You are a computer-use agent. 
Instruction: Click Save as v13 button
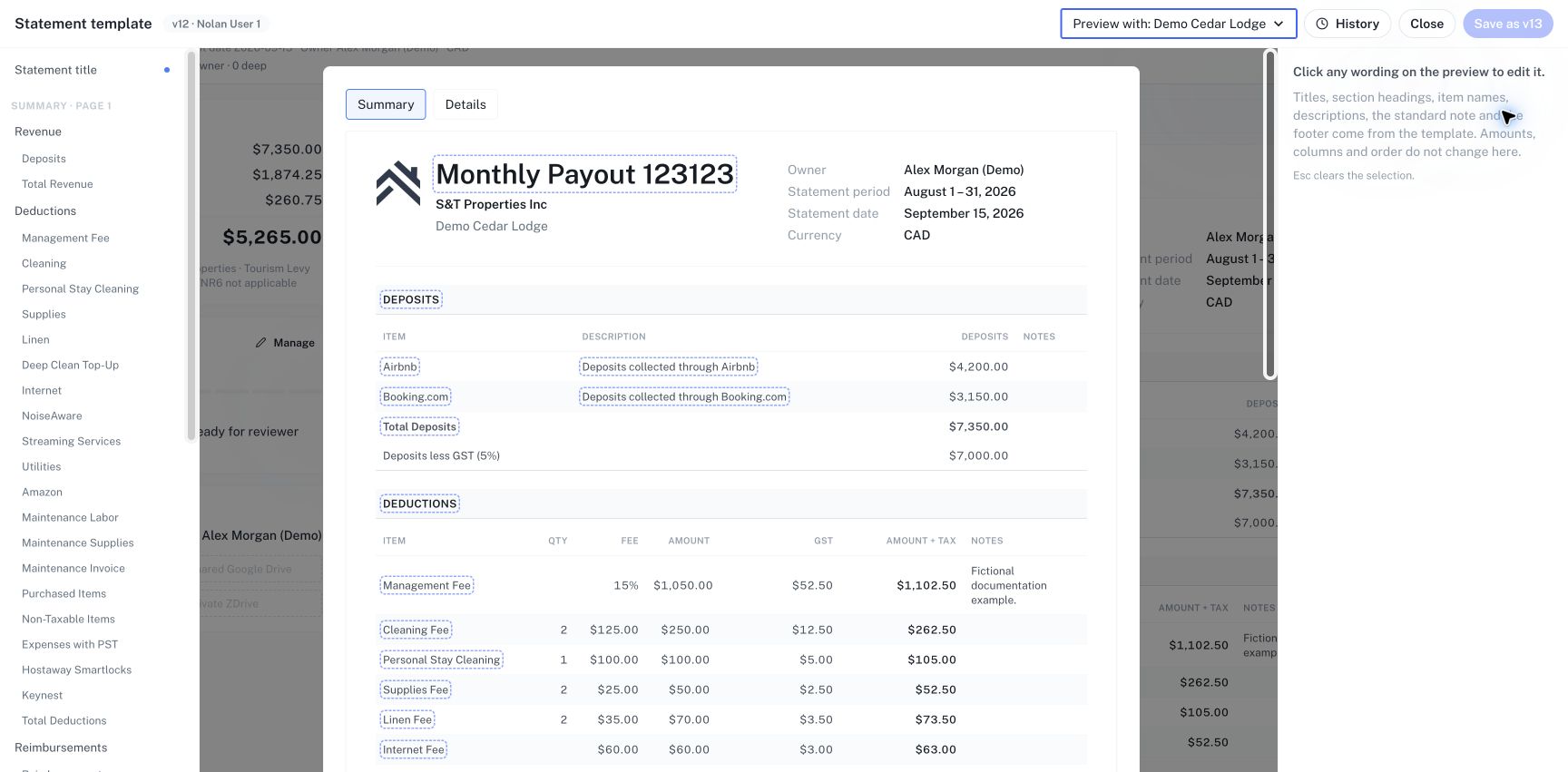click(1508, 24)
